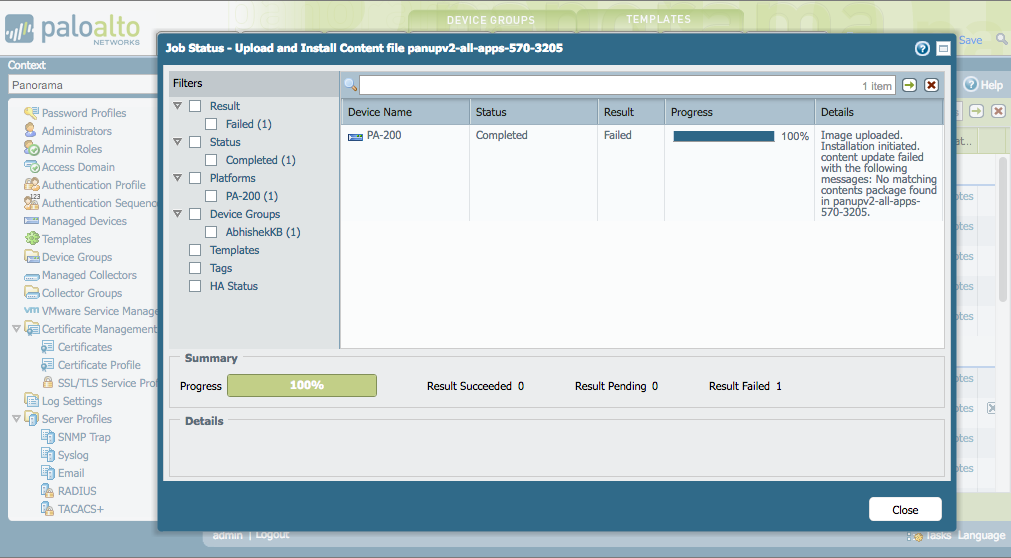
Task: Focus the device filter search field
Action: (x=627, y=85)
